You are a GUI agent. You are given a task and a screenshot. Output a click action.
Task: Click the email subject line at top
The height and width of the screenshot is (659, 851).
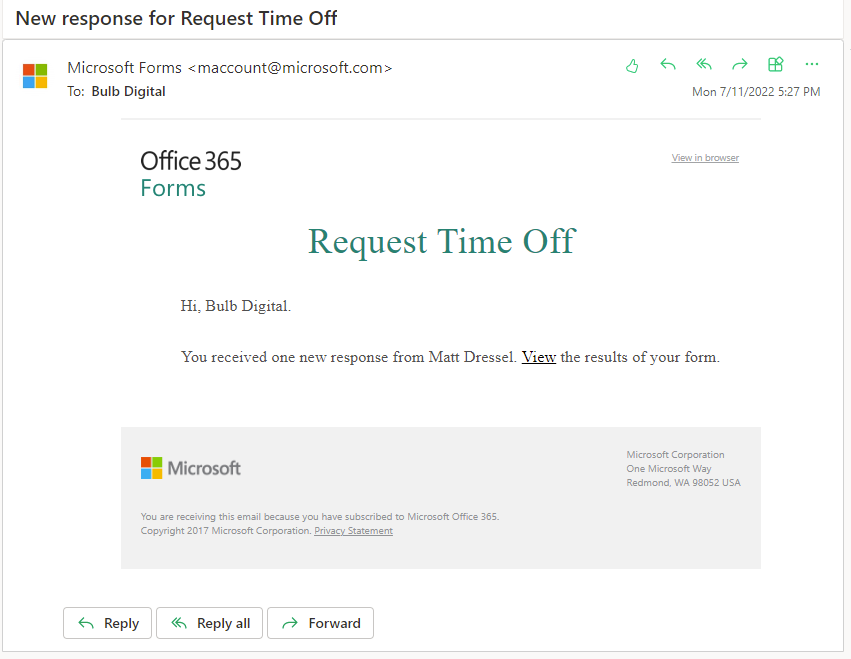click(x=176, y=18)
